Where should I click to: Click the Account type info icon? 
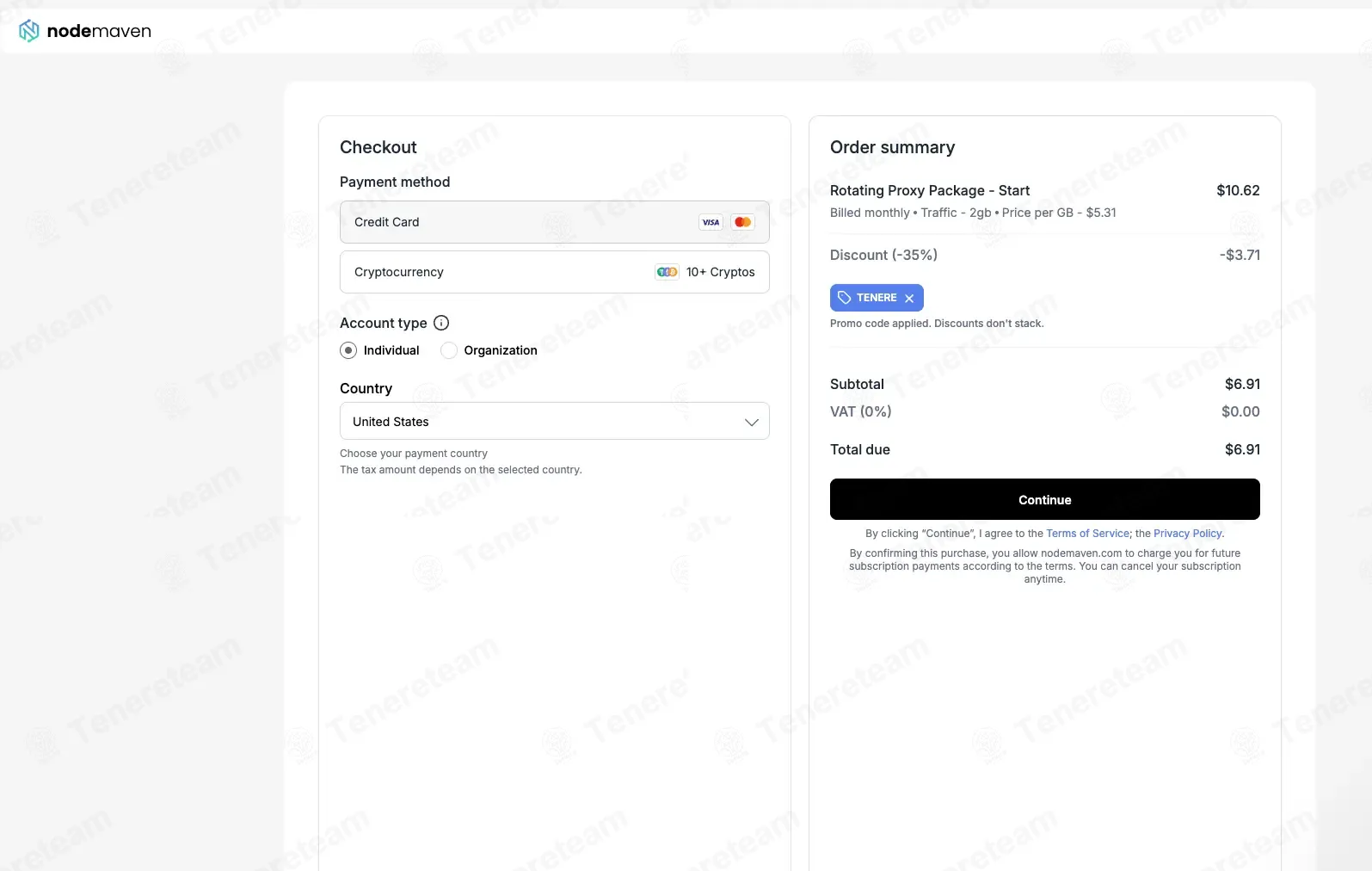tap(441, 323)
